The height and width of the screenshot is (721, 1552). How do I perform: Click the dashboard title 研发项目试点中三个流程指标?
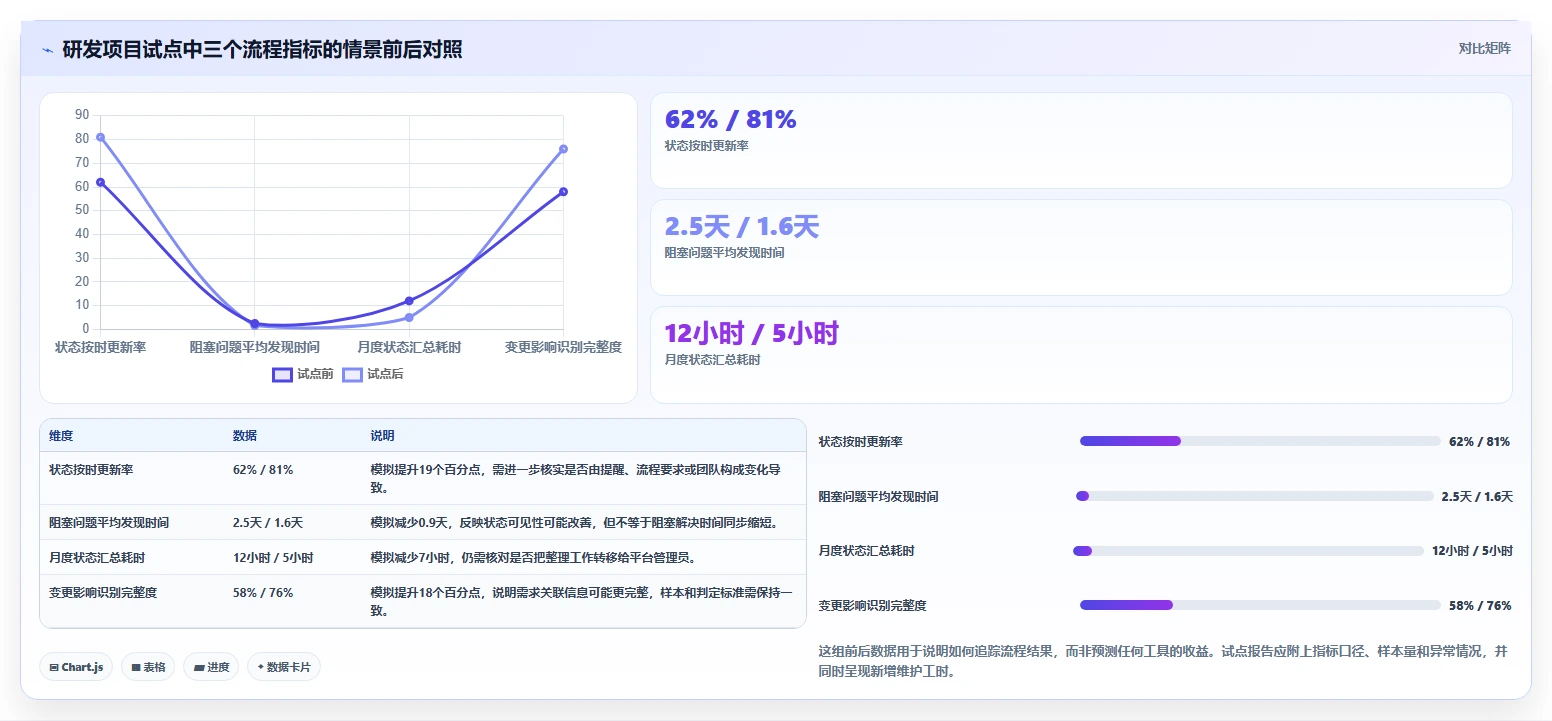tap(262, 49)
